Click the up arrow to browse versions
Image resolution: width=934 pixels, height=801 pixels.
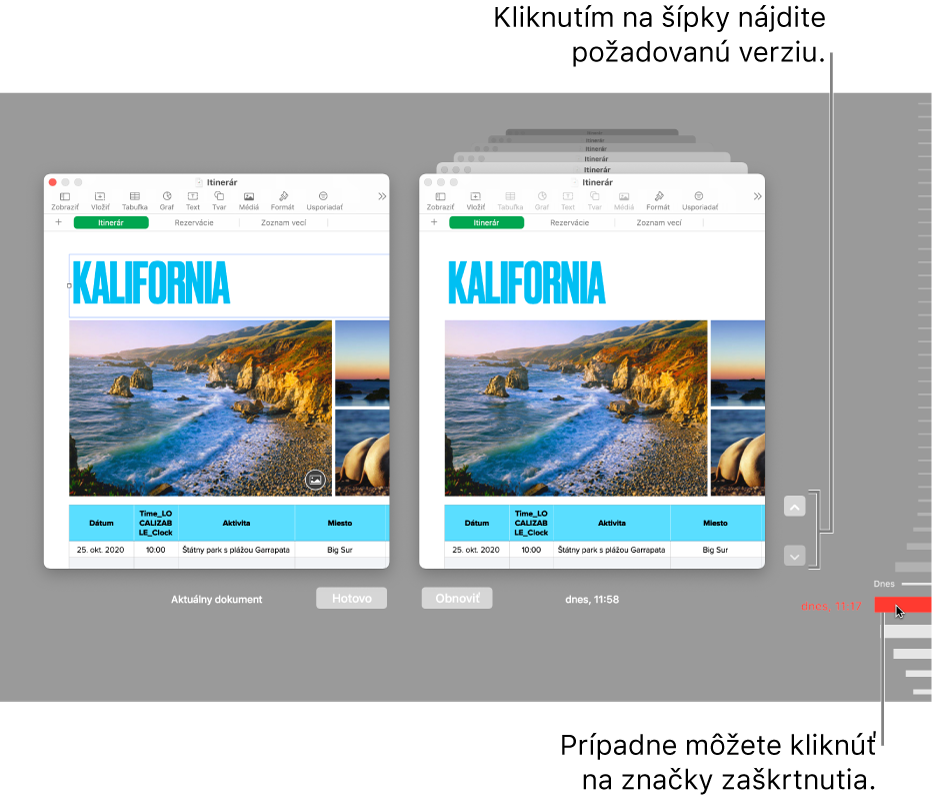[794, 508]
